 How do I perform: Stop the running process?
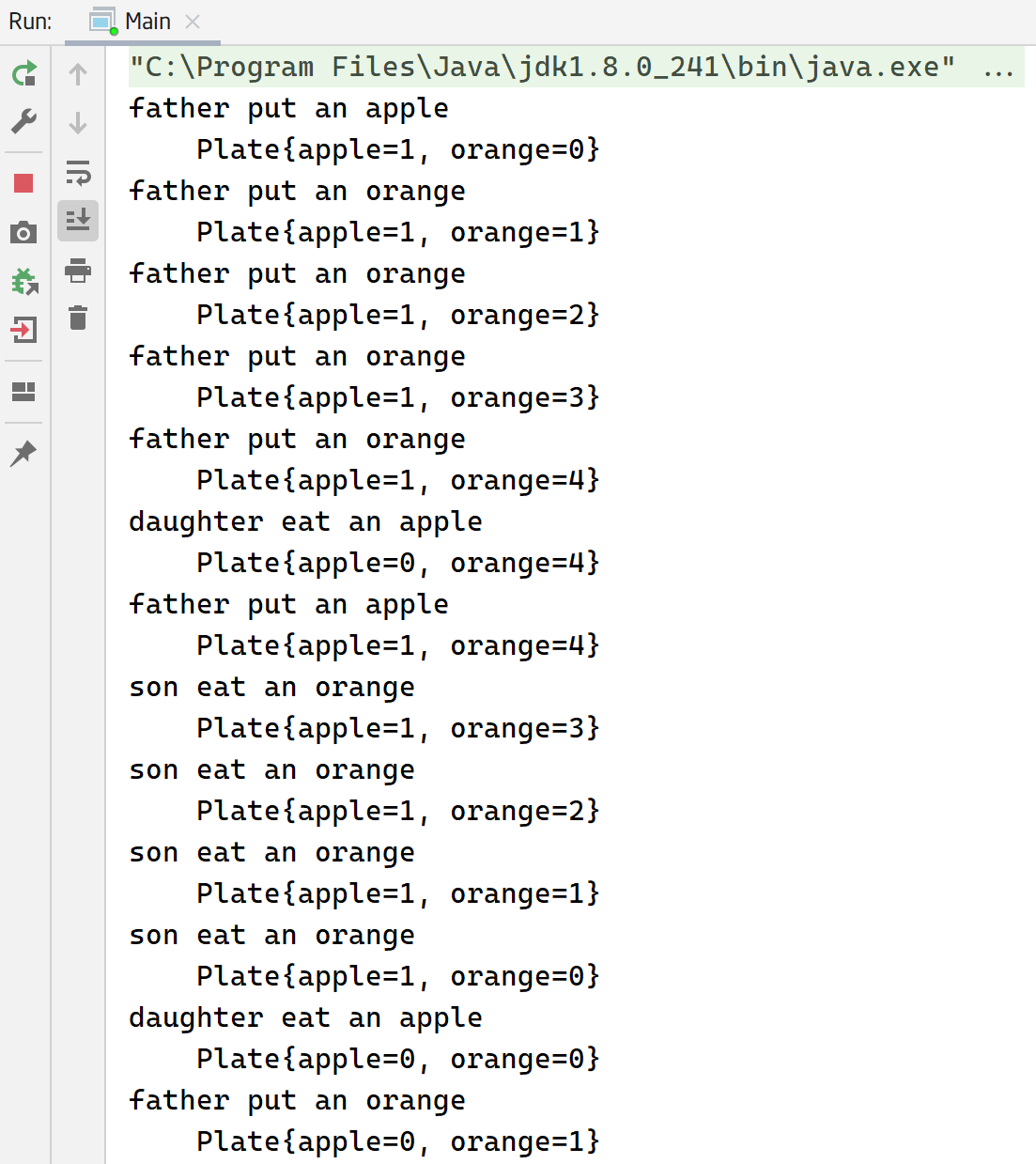point(24,183)
